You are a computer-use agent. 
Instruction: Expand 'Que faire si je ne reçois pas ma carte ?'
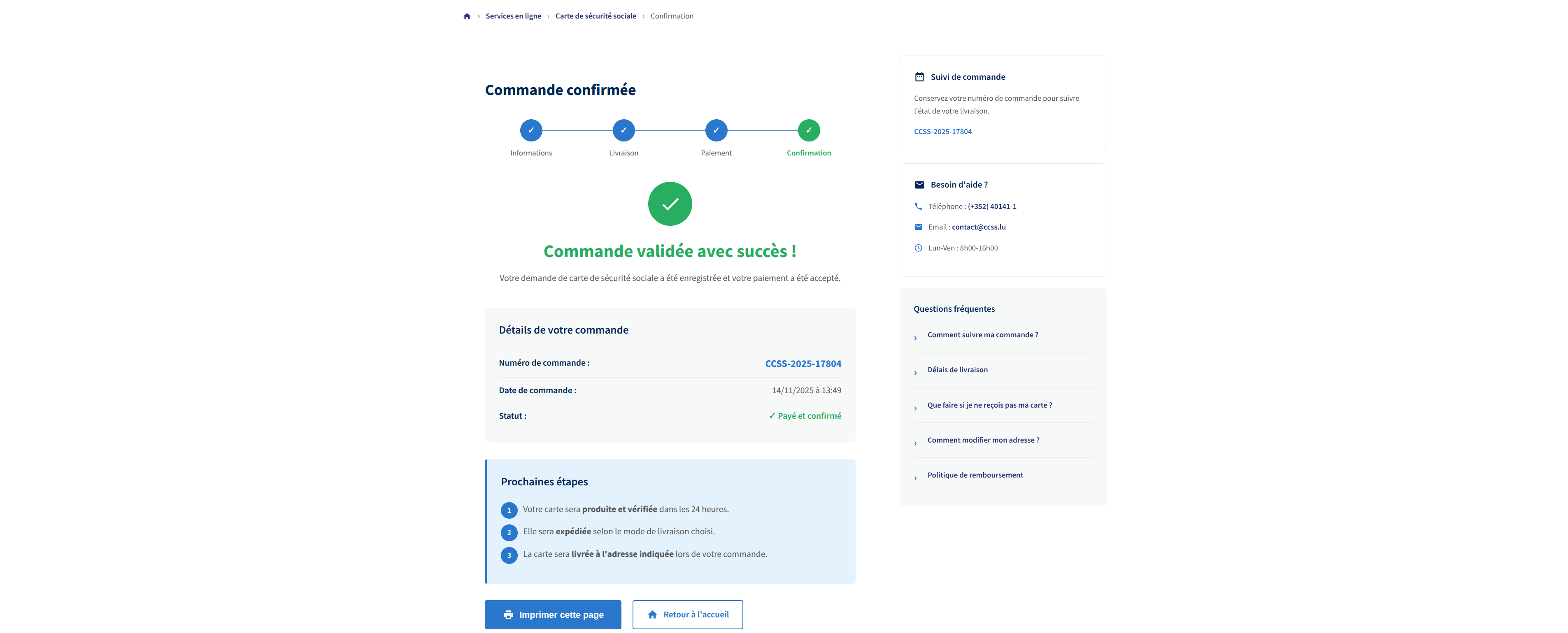point(989,405)
